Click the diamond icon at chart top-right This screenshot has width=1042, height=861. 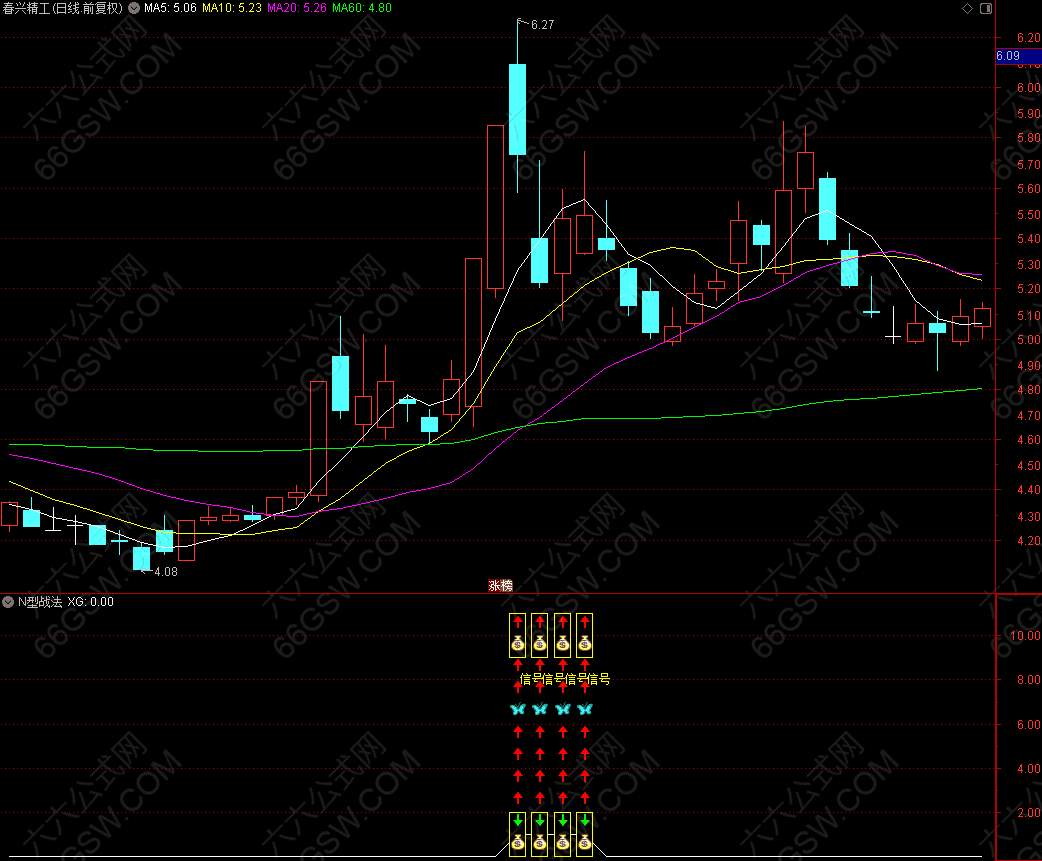(x=968, y=9)
